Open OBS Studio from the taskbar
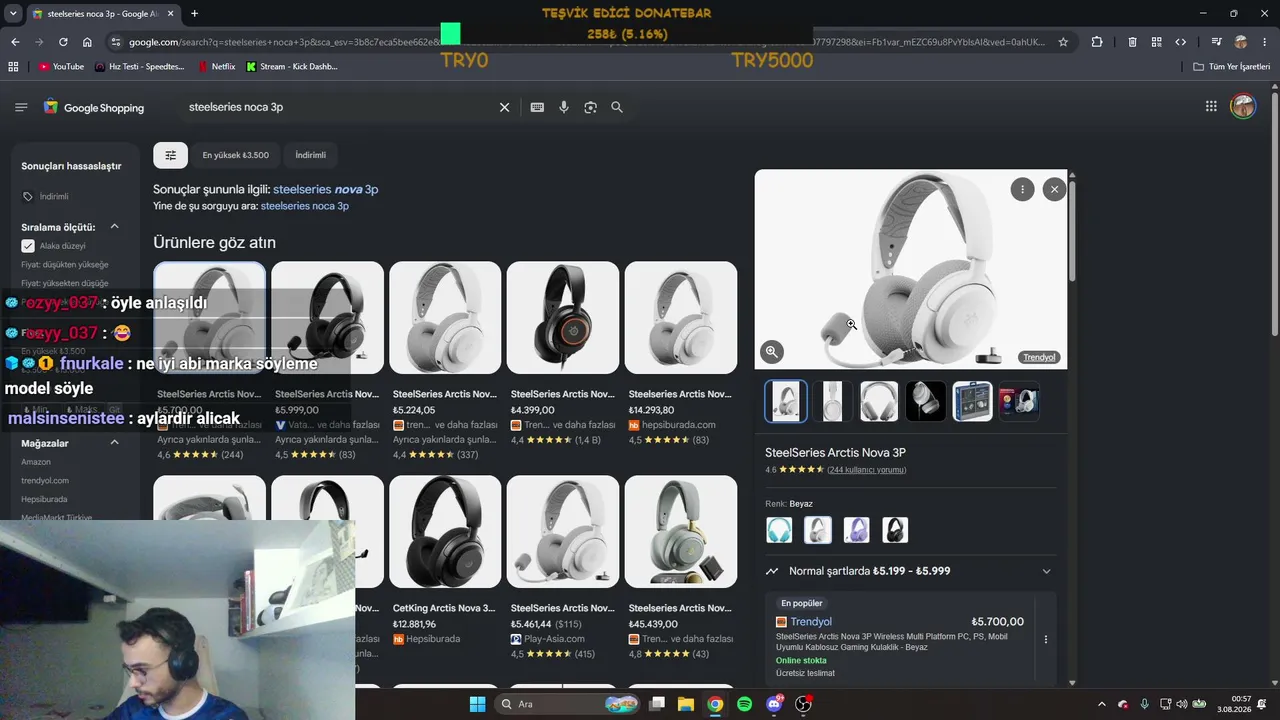1280x720 pixels. pos(803,704)
